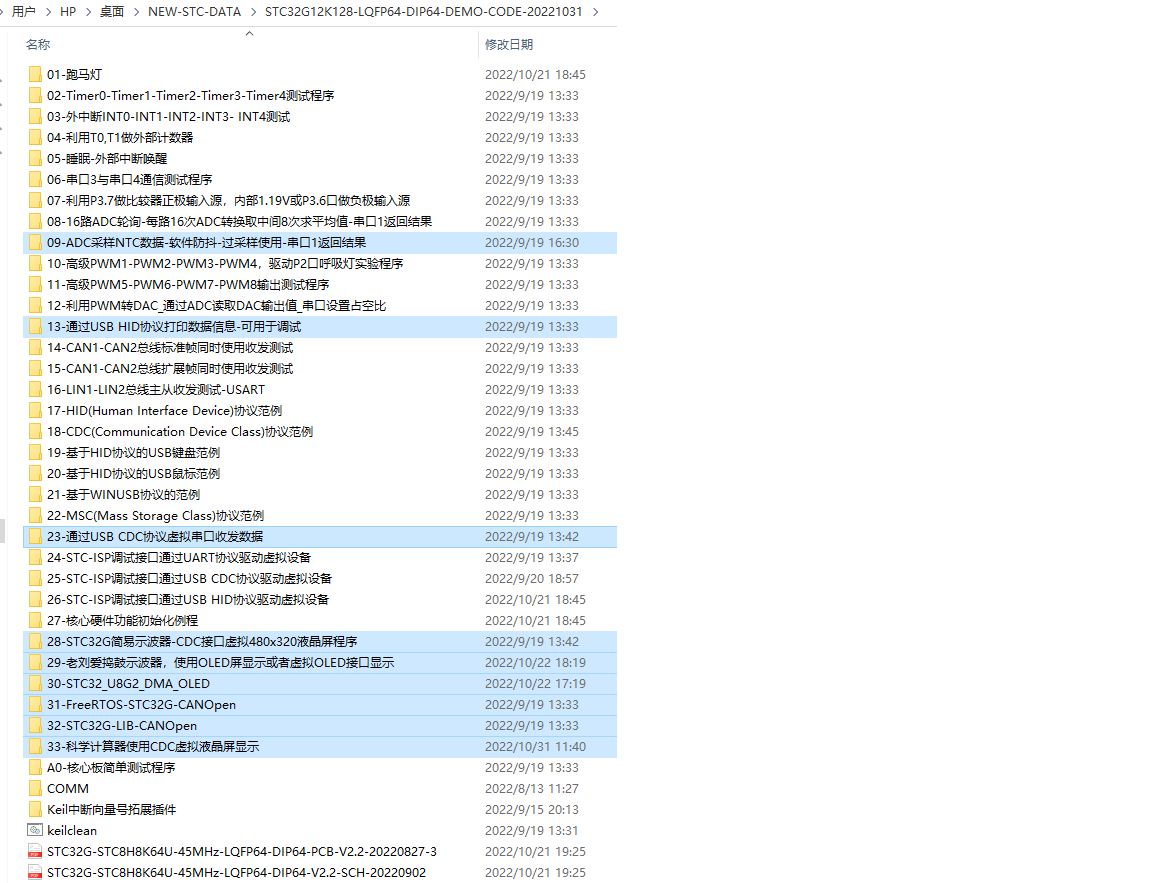Click folder icon of Keil中断向量号拓展插件
Image resolution: width=1152 pixels, height=883 pixels.
coord(35,810)
